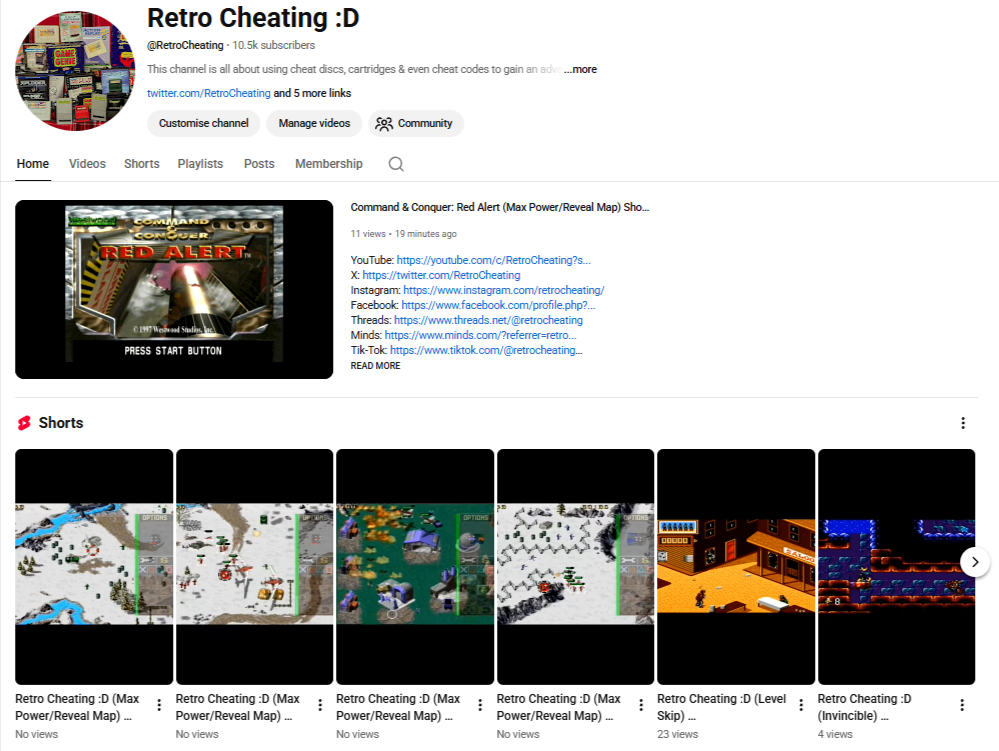Switch to the Posts tab

[x=259, y=163]
